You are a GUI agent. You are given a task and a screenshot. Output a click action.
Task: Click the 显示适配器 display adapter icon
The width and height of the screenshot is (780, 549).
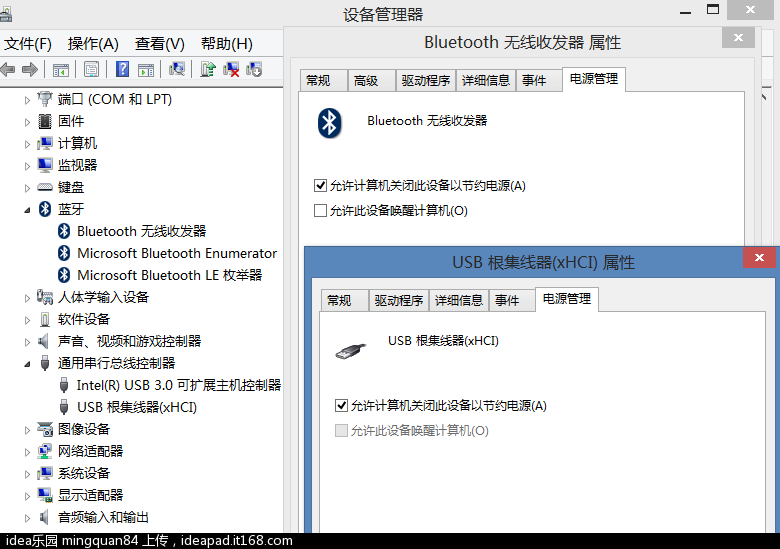[45, 495]
